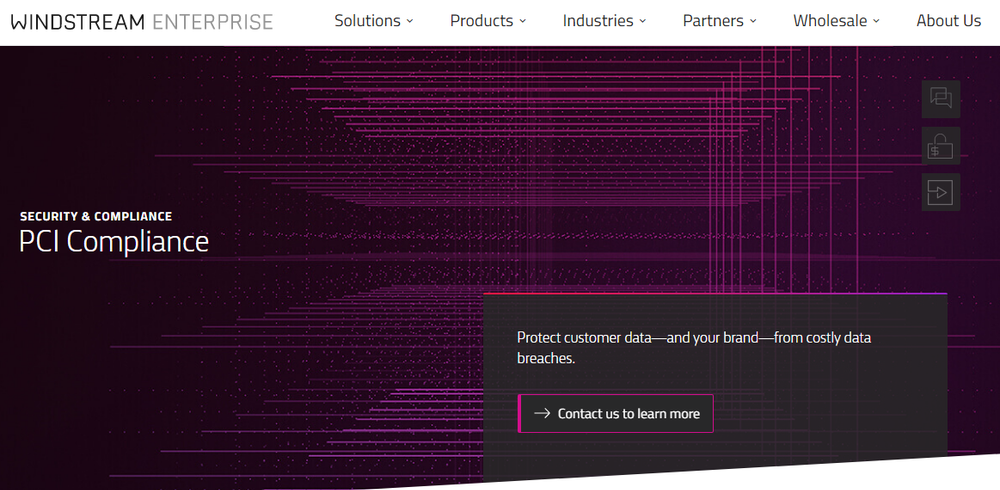The height and width of the screenshot is (490, 1000).
Task: Go to the About Us page
Action: point(948,20)
